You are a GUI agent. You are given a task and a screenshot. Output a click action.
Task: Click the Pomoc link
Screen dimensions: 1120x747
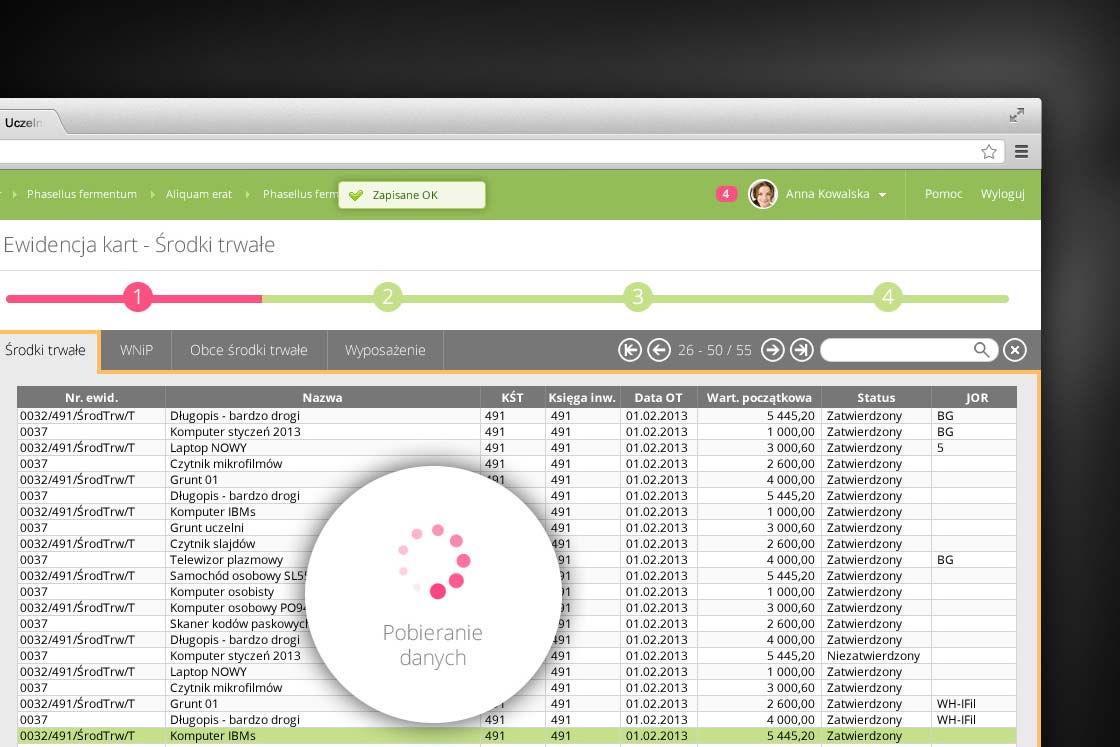point(943,194)
